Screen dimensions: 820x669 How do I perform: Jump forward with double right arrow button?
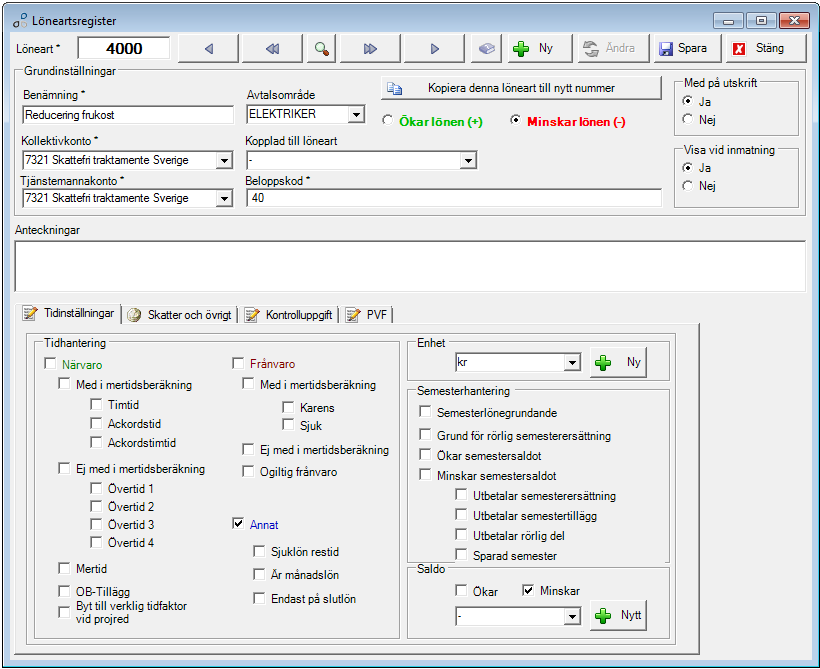[370, 49]
